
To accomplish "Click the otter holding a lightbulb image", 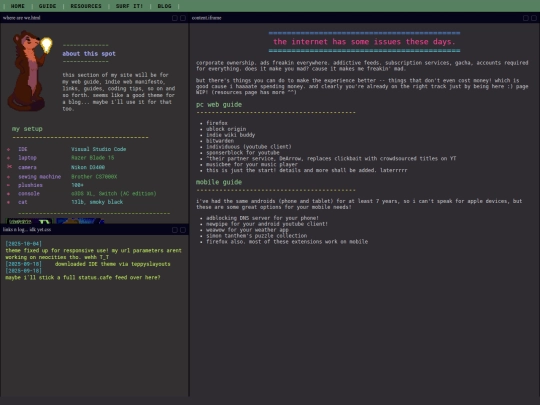I will tap(29, 71).
